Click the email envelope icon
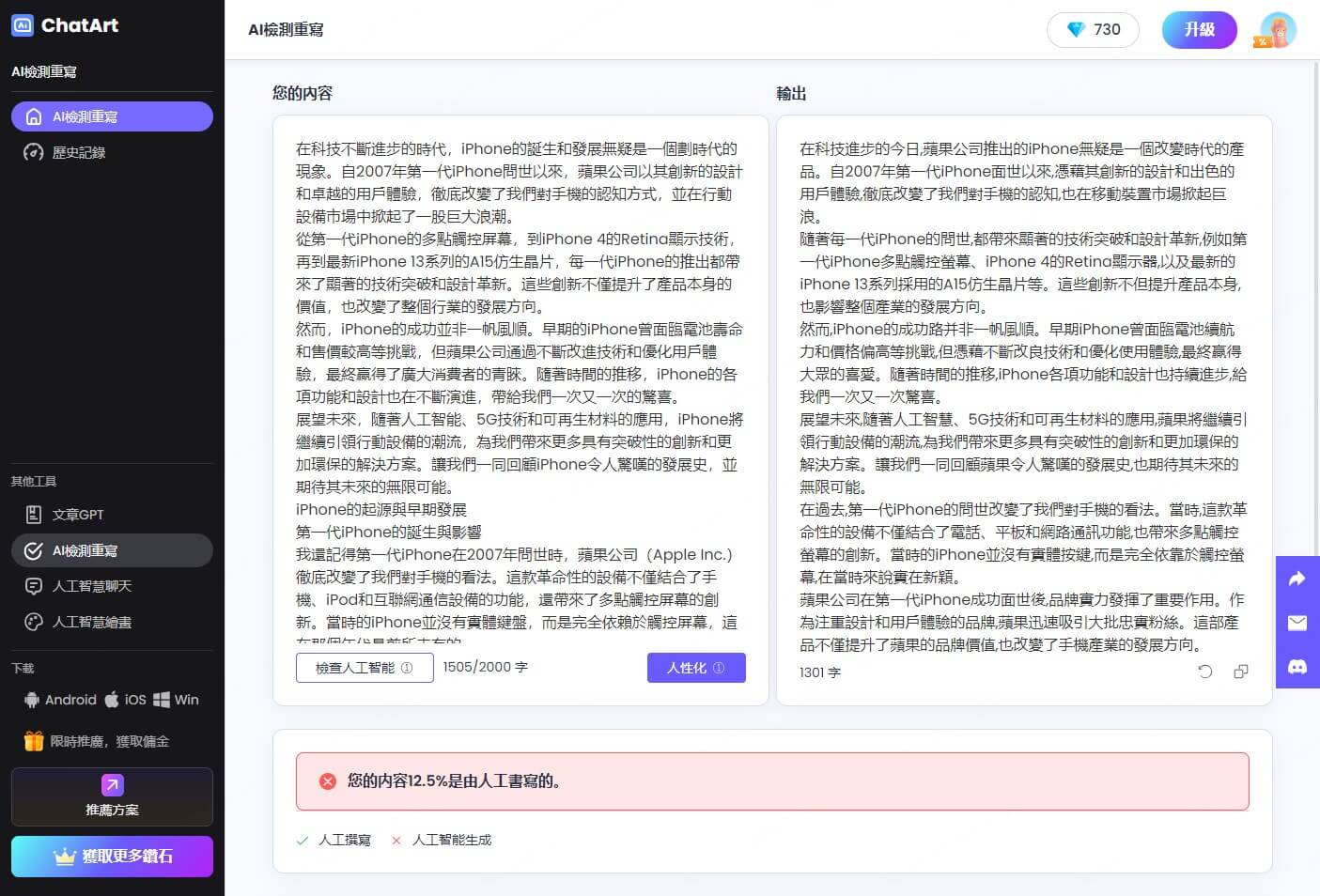The width and height of the screenshot is (1320, 896). [1297, 623]
